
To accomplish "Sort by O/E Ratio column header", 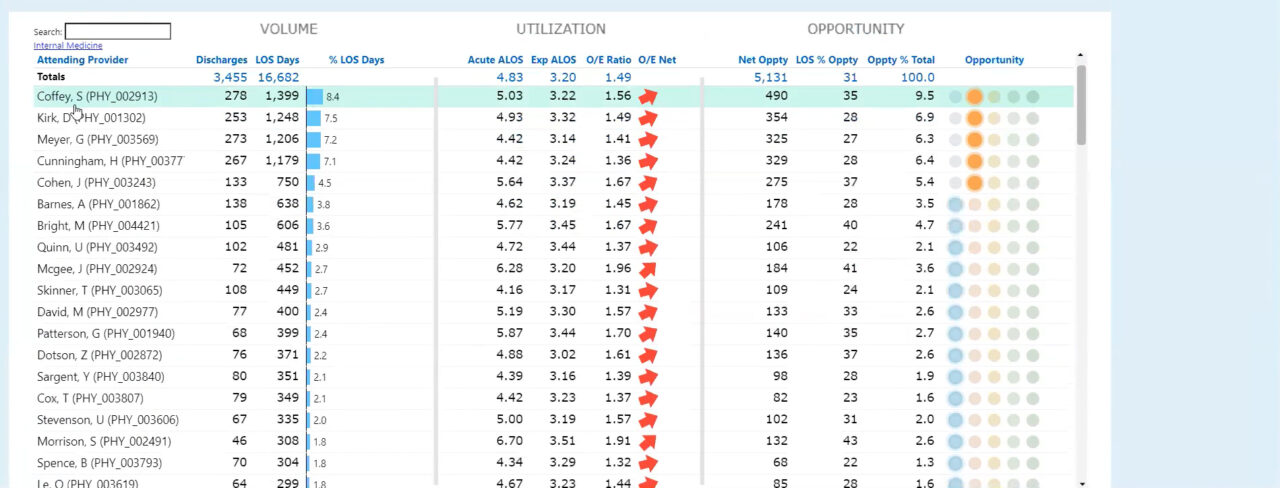I will [x=608, y=60].
